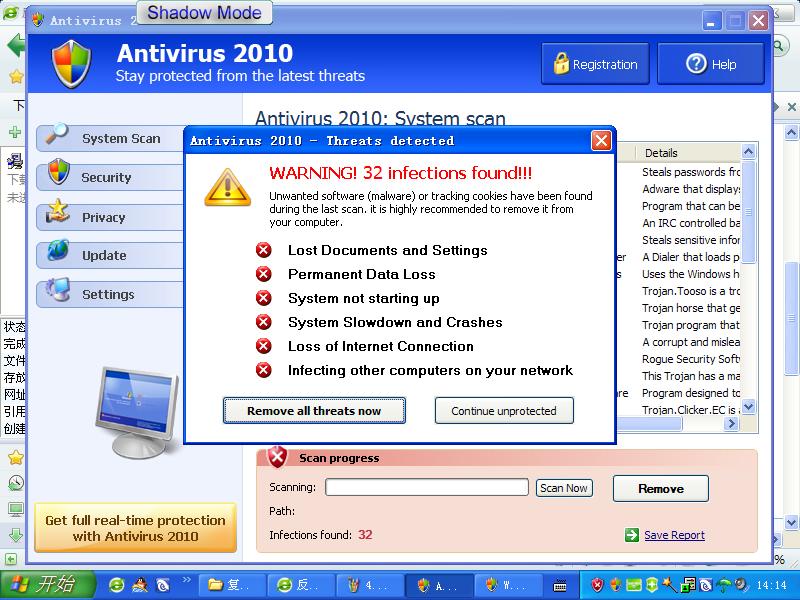Viewport: 800px width, 600px height.
Task: Click the keyboard icon in taskbar
Action: coord(560,586)
